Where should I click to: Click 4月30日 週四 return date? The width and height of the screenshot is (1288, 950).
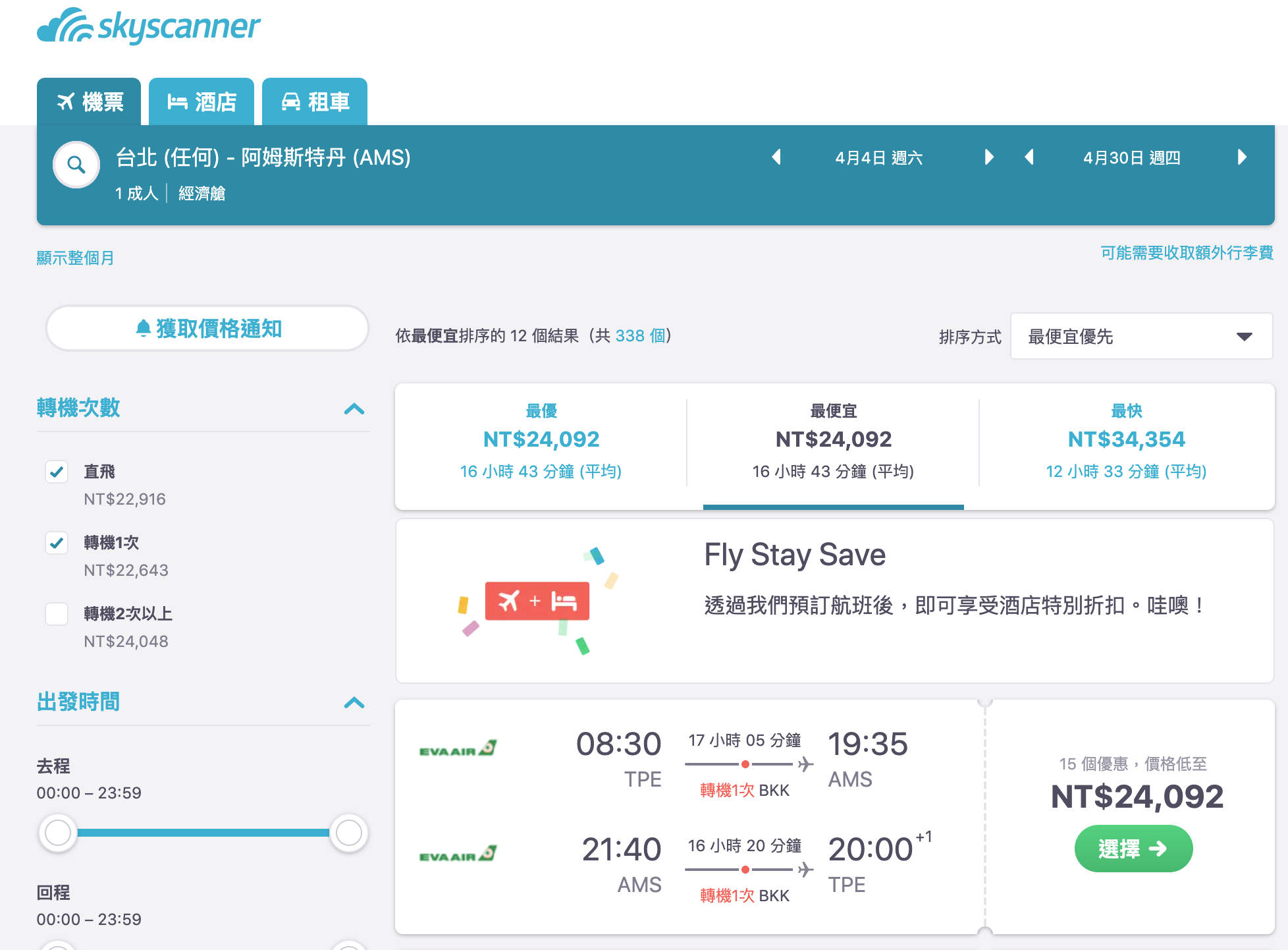tap(1132, 158)
